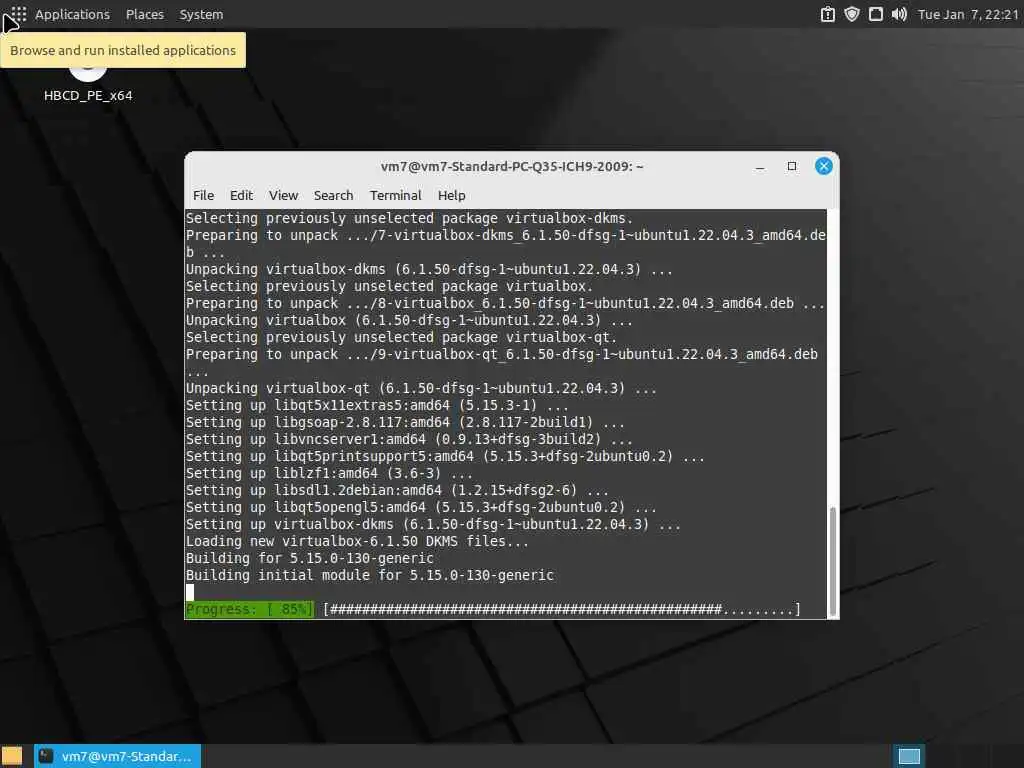Click 'Setting up liblzf1:amd64 (3.6-3)' line
The height and width of the screenshot is (768, 1024).
coord(329,473)
